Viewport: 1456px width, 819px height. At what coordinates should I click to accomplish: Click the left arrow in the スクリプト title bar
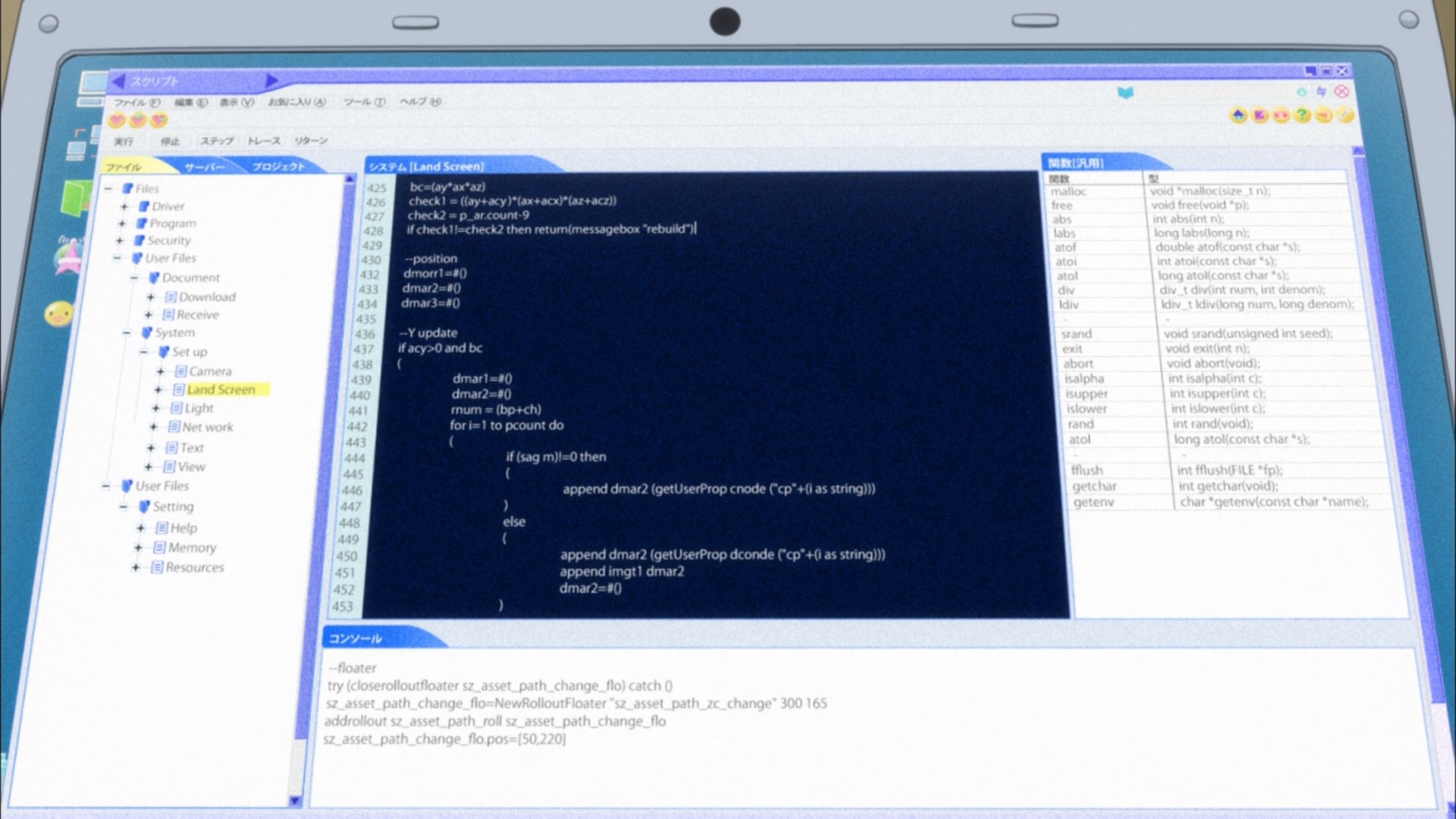pyautogui.click(x=118, y=80)
